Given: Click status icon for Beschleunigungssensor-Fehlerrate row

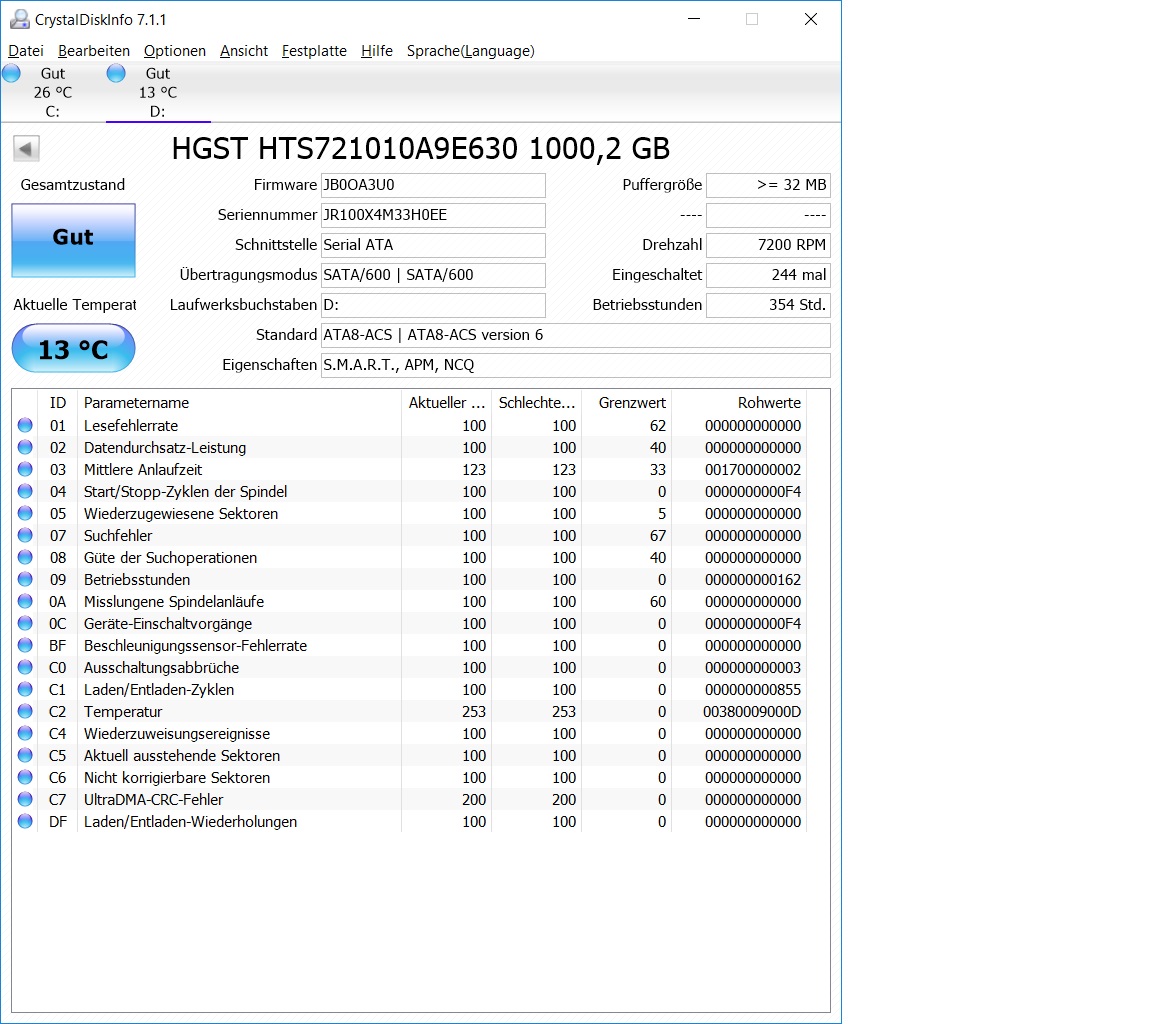Looking at the screenshot, I should 25,646.
